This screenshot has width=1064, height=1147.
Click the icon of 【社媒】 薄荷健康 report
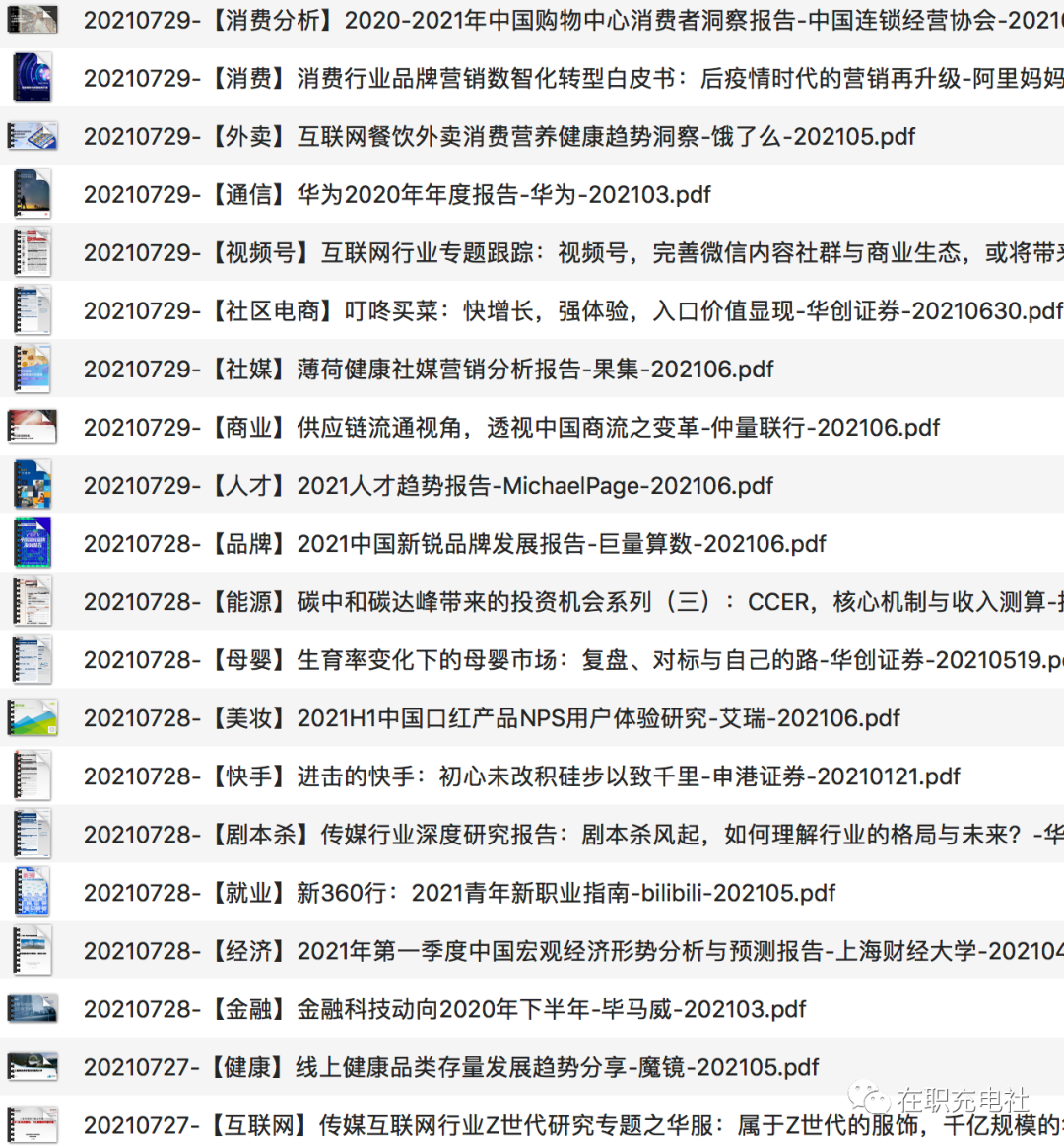33,369
